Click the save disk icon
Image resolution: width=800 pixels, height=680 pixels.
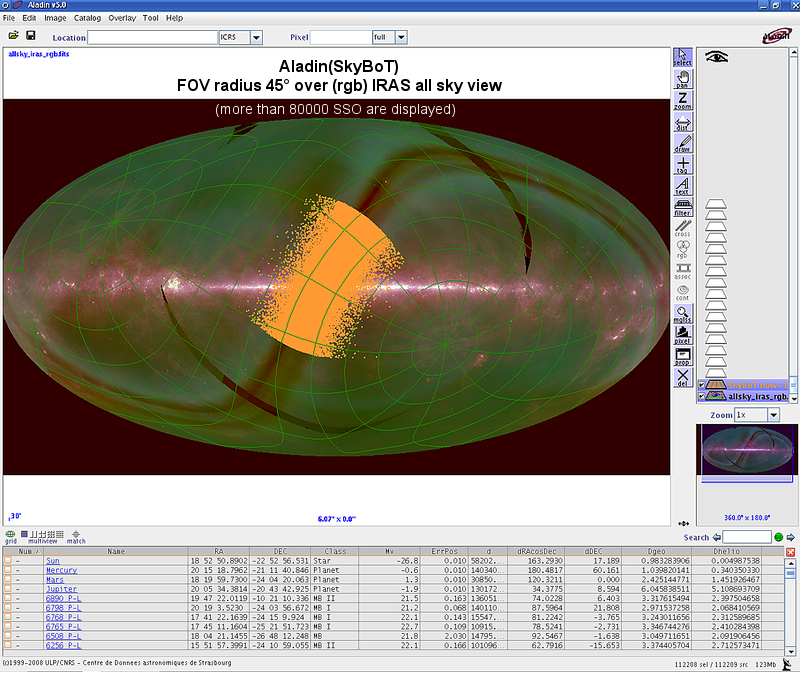(x=31, y=36)
